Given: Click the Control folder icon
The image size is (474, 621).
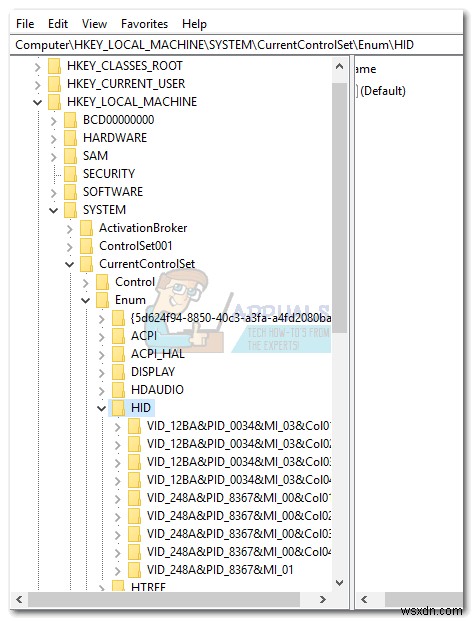Looking at the screenshot, I should pos(103,282).
